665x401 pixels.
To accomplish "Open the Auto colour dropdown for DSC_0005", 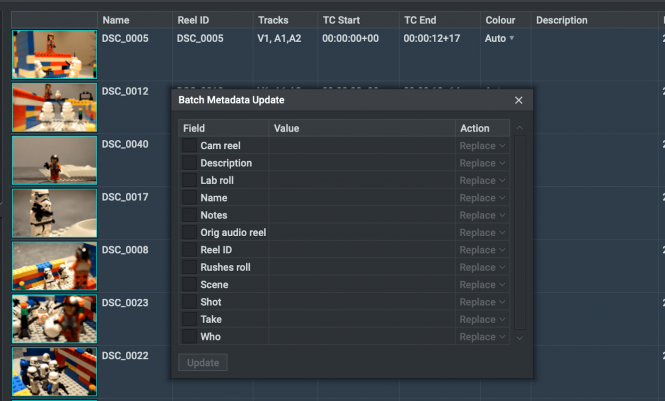I will [x=500, y=39].
